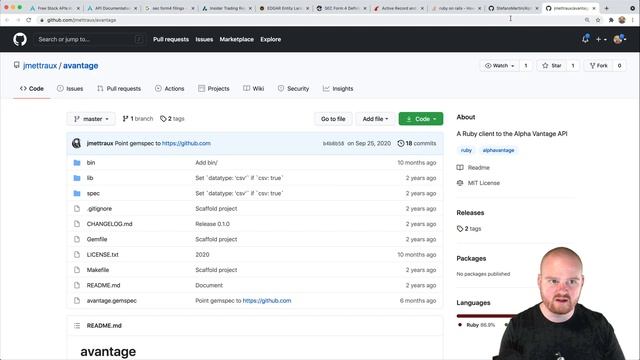Click the browser zoom magnifier icon
Viewport: 640px width, 360px height.
click(587, 20)
